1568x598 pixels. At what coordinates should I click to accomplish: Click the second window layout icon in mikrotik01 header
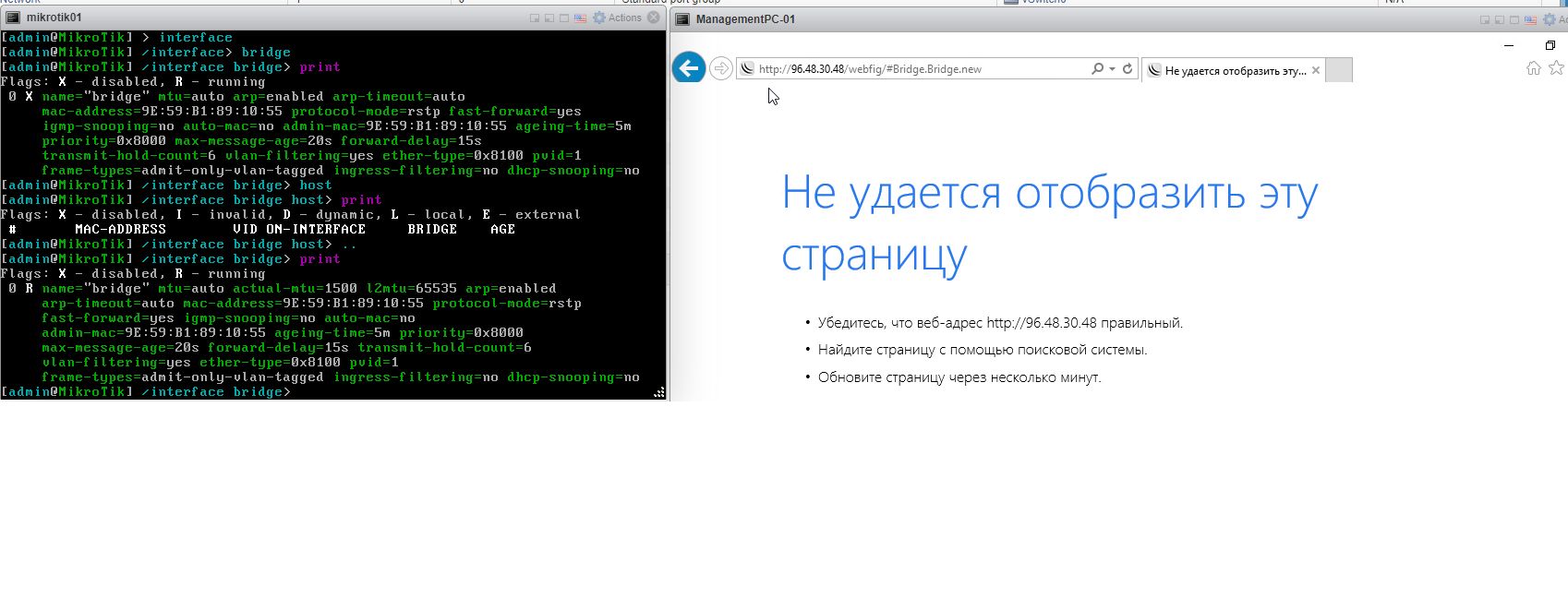pyautogui.click(x=549, y=18)
